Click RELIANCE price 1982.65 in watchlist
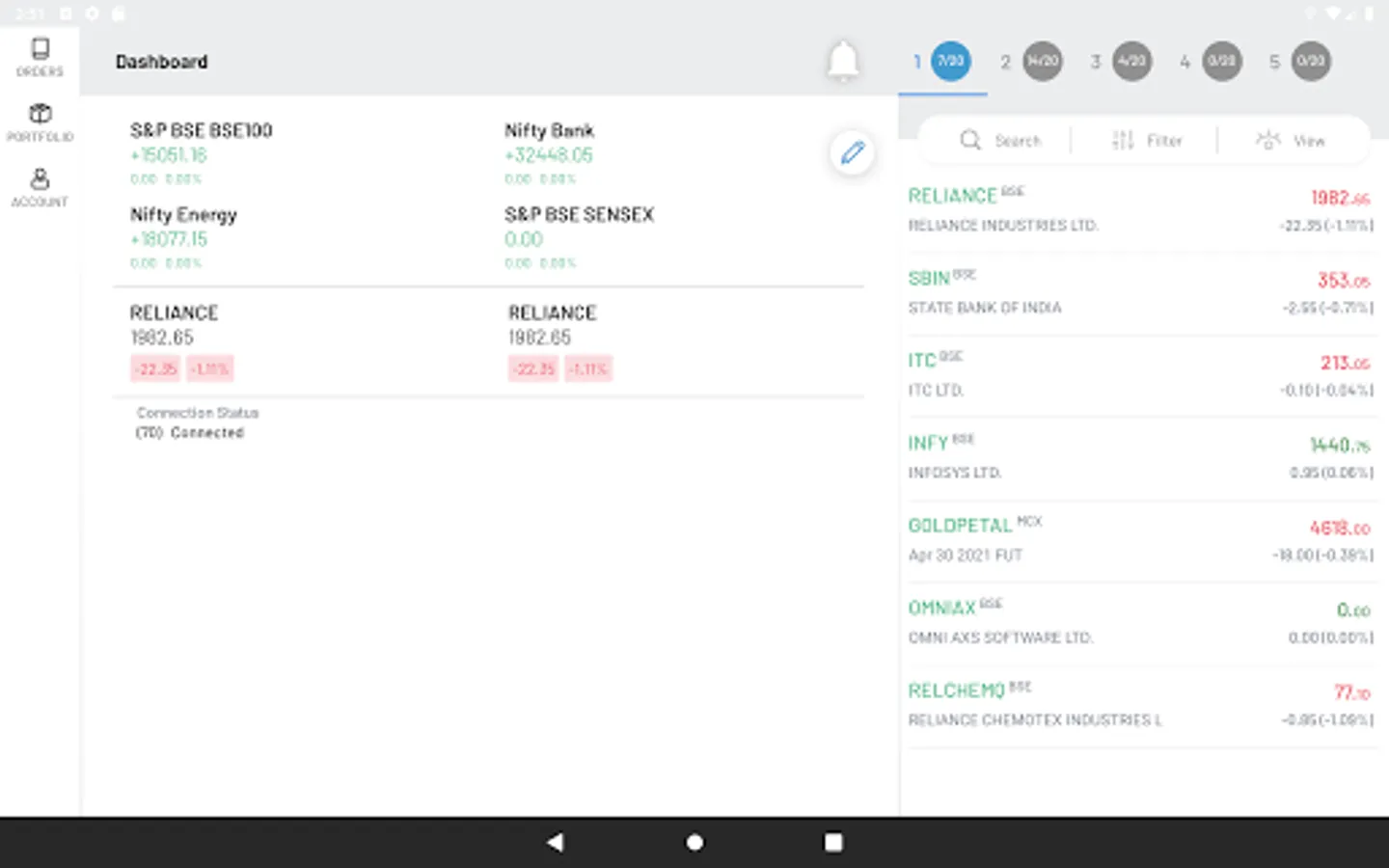This screenshot has height=868, width=1389. (1340, 198)
